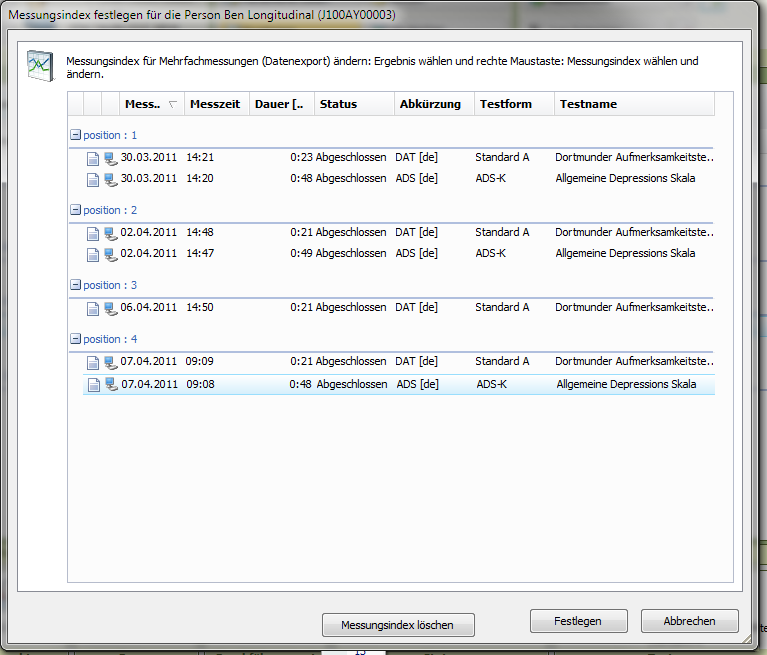Confirm with the Festlegen button
Viewport: 767px width, 655px height.
pos(578,621)
